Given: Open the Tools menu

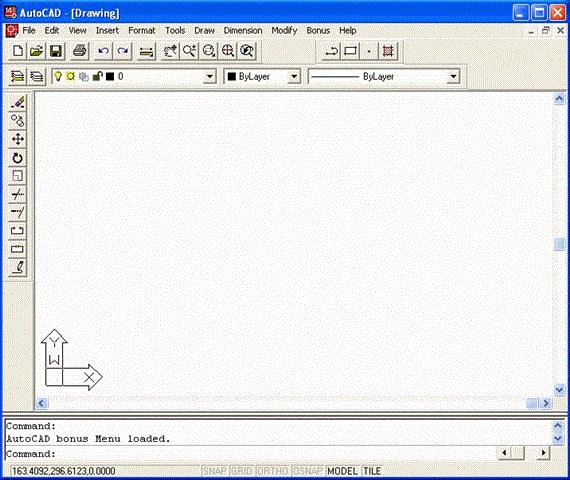Looking at the screenshot, I should (175, 31).
